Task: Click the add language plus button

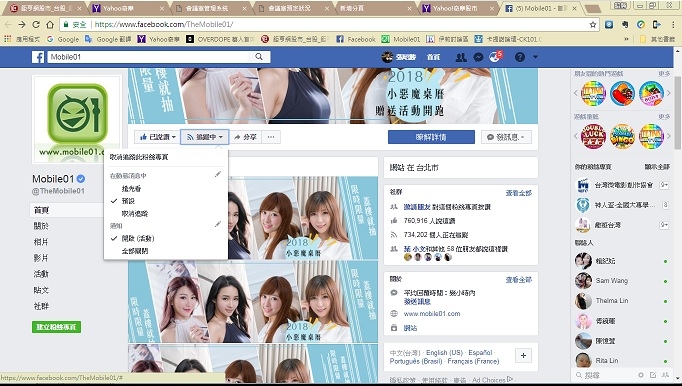Action: (x=523, y=356)
